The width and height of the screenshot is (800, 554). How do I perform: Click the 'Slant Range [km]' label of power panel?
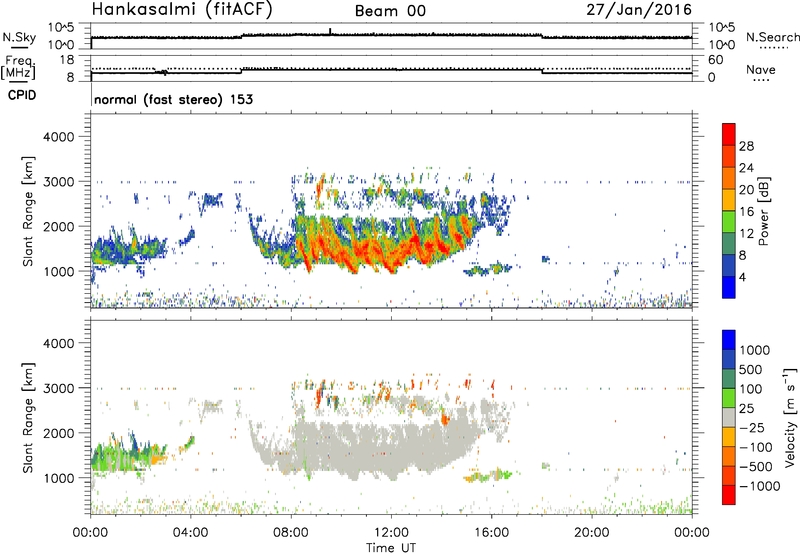pyautogui.click(x=28, y=211)
